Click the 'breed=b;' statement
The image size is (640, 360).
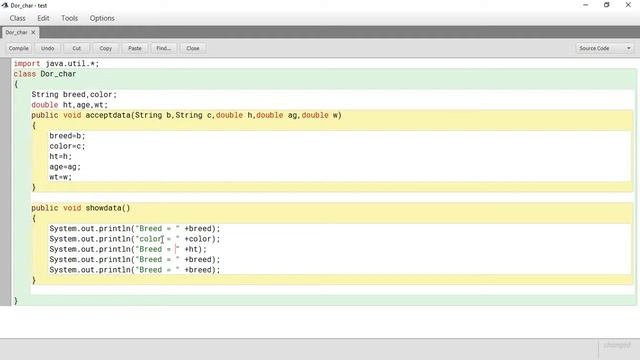coord(67,136)
